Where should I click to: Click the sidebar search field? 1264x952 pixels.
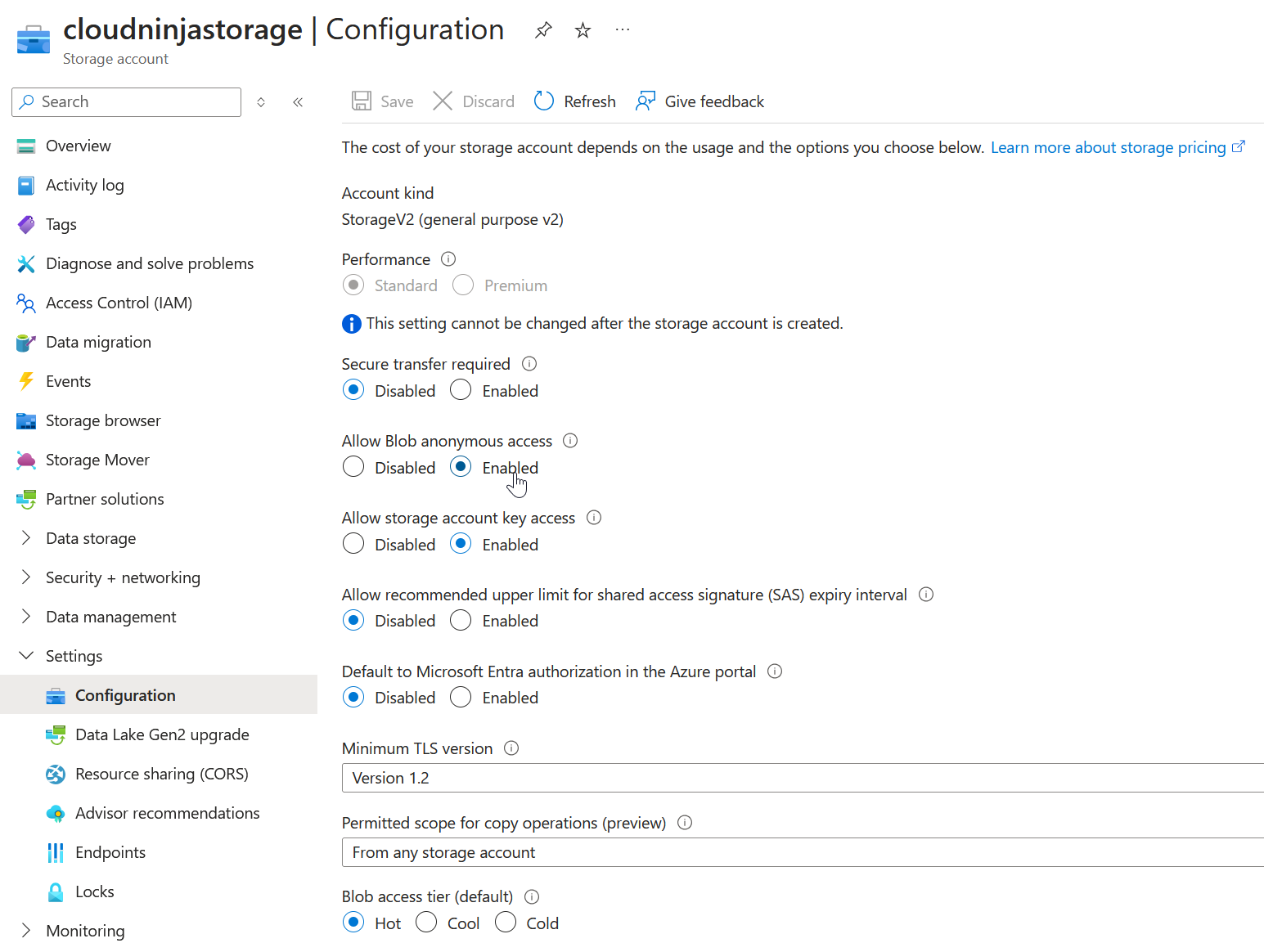125,101
